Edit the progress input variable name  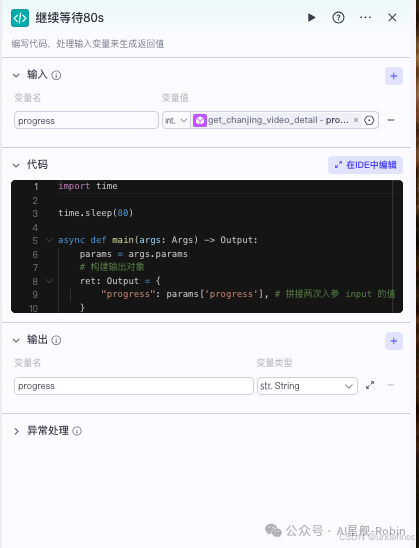[x=86, y=120]
